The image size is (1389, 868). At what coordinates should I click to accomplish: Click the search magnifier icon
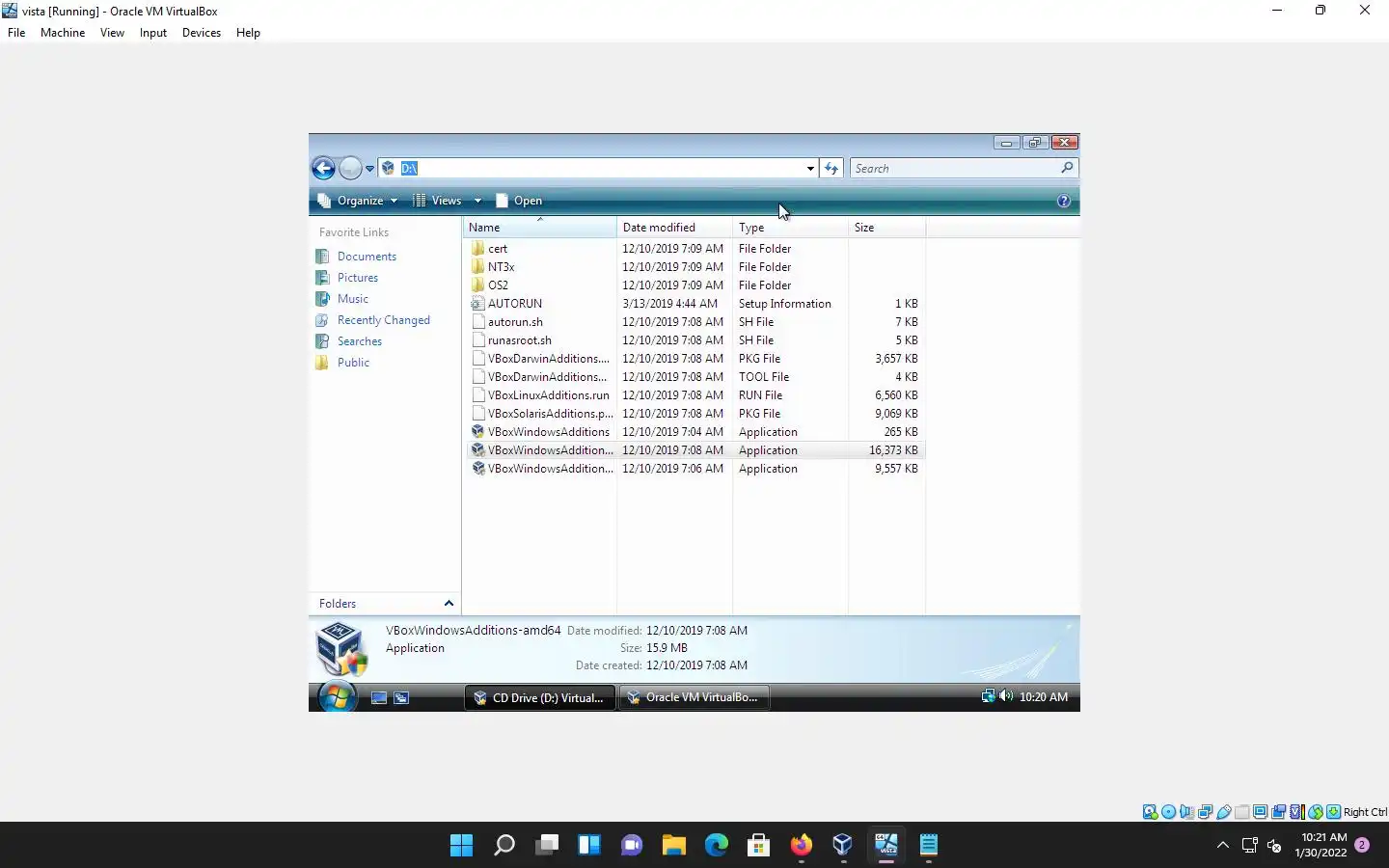click(x=1067, y=168)
